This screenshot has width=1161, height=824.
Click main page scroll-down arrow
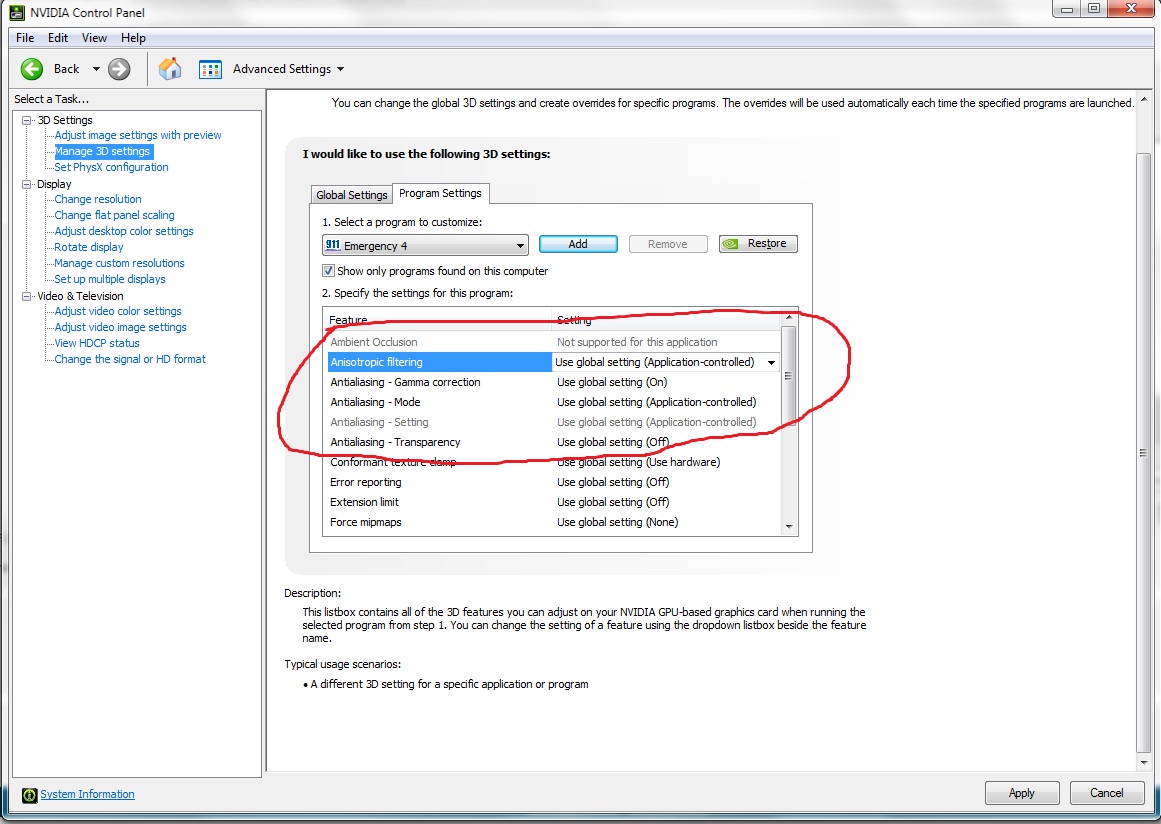click(1143, 762)
